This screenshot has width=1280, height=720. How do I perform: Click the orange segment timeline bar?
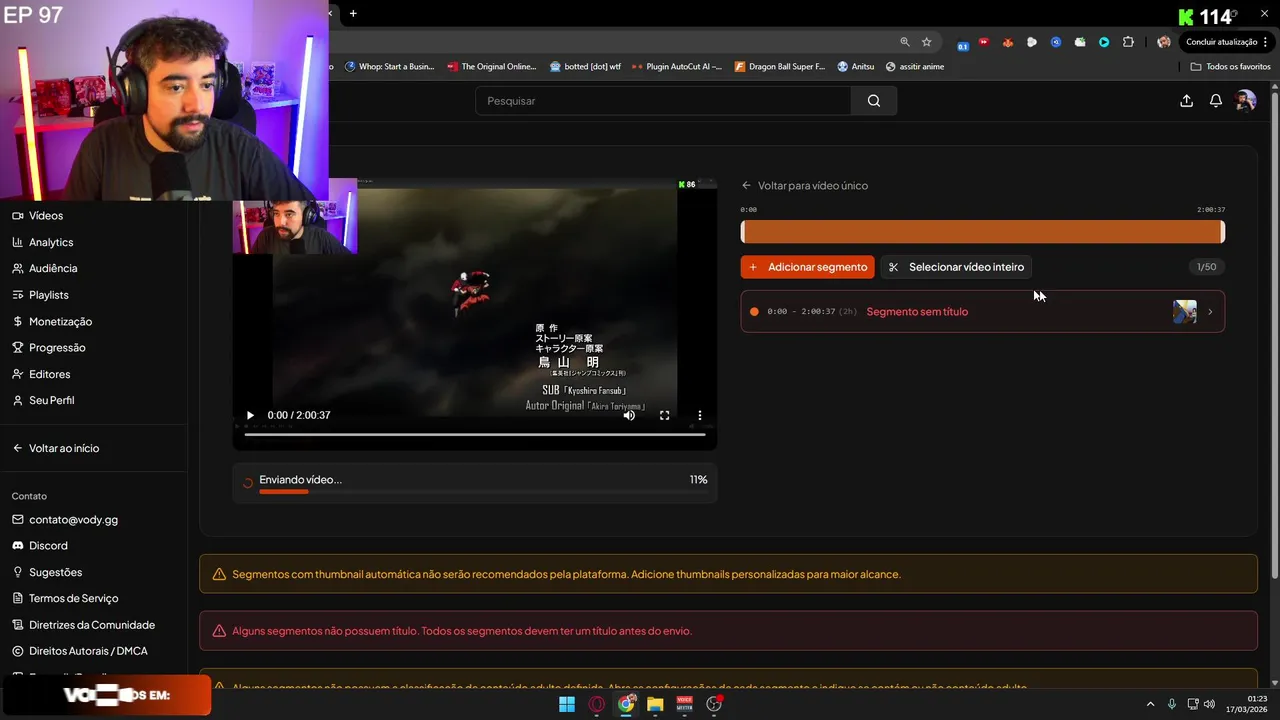[x=982, y=232]
